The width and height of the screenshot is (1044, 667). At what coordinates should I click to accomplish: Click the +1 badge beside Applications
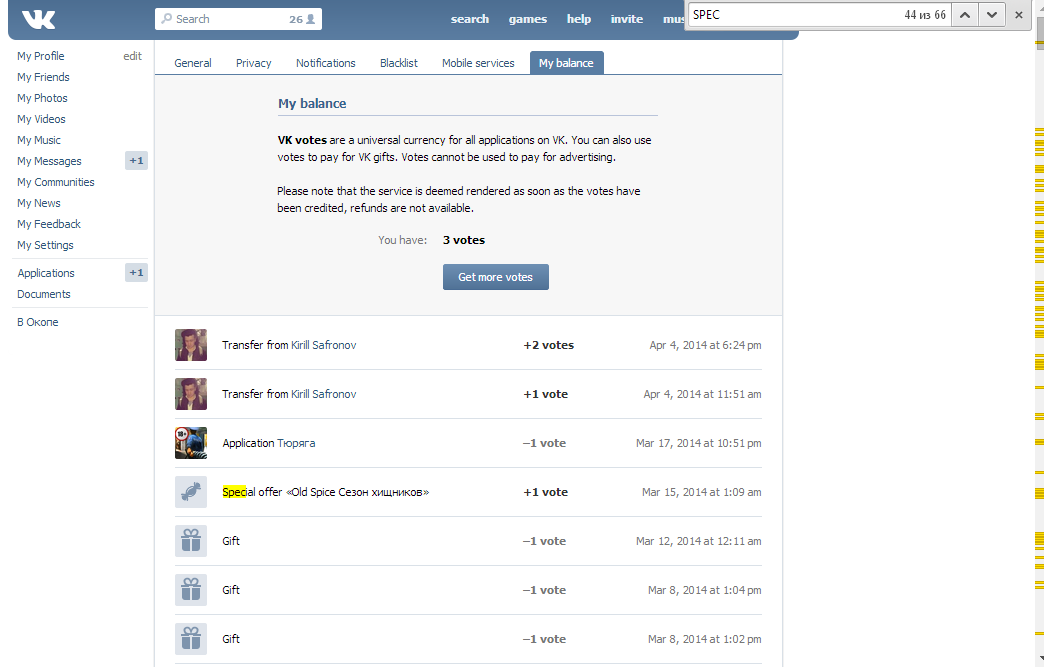136,272
